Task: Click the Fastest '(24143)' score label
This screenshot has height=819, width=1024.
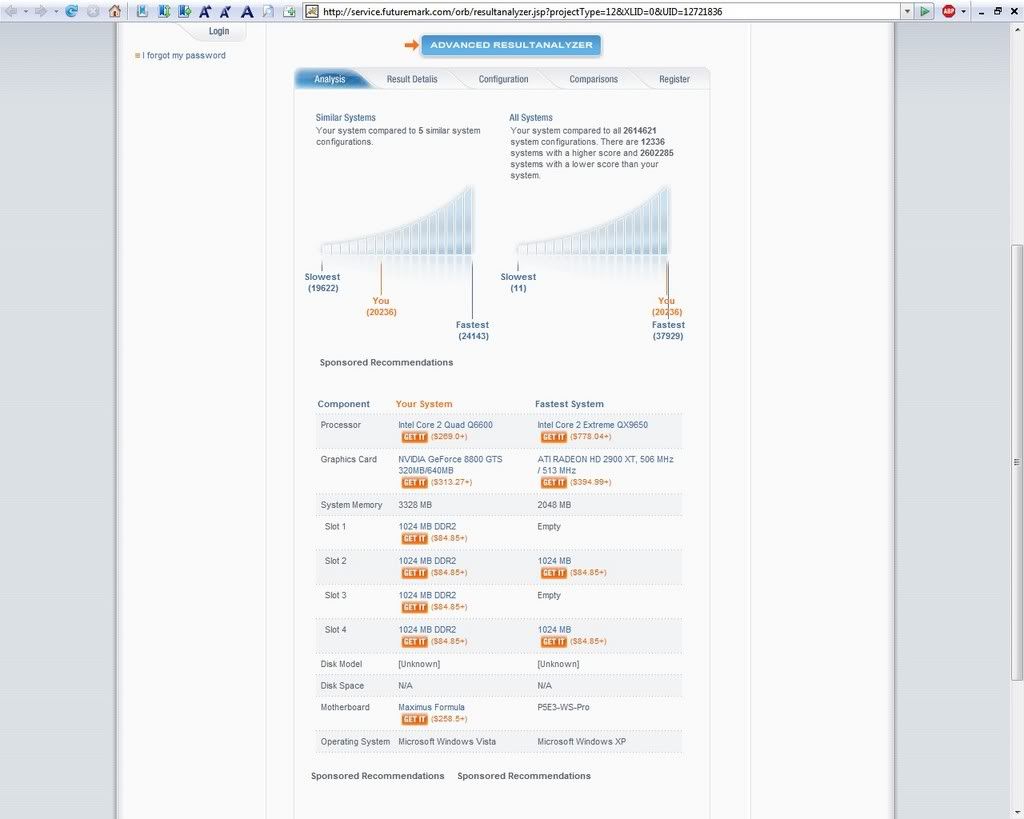Action: [473, 336]
